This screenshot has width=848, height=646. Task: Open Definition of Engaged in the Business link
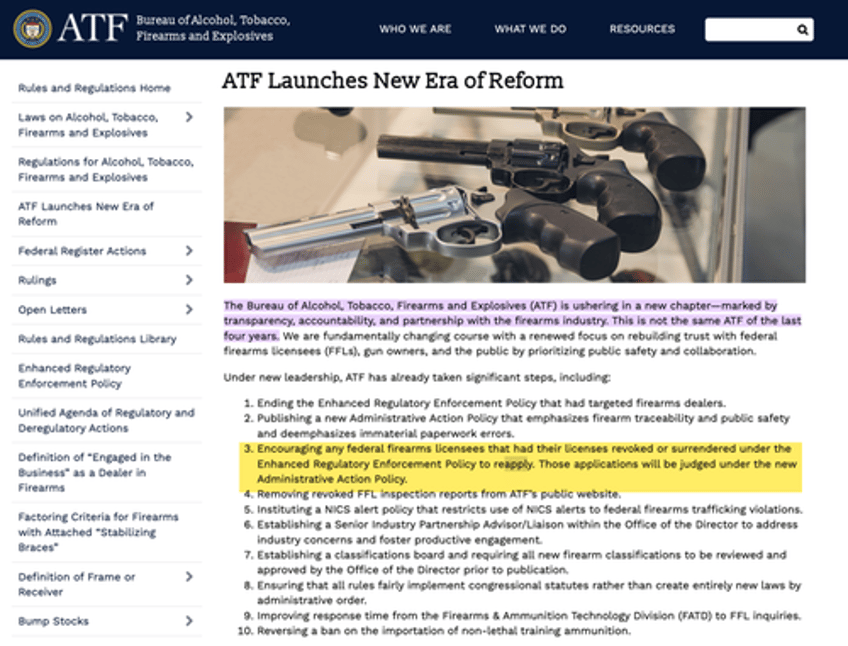95,472
